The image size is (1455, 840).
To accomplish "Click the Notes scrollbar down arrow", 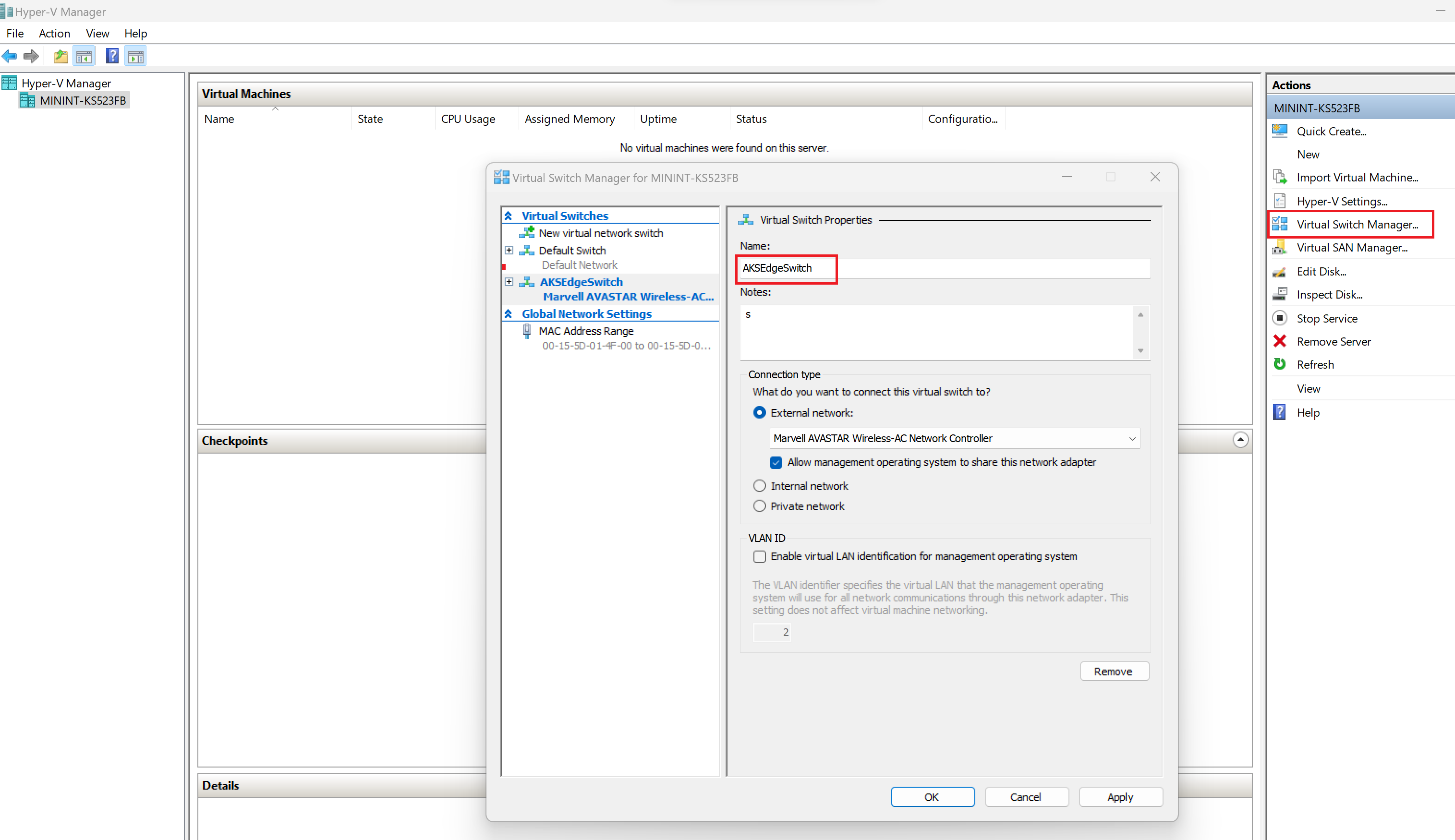I will (1140, 351).
